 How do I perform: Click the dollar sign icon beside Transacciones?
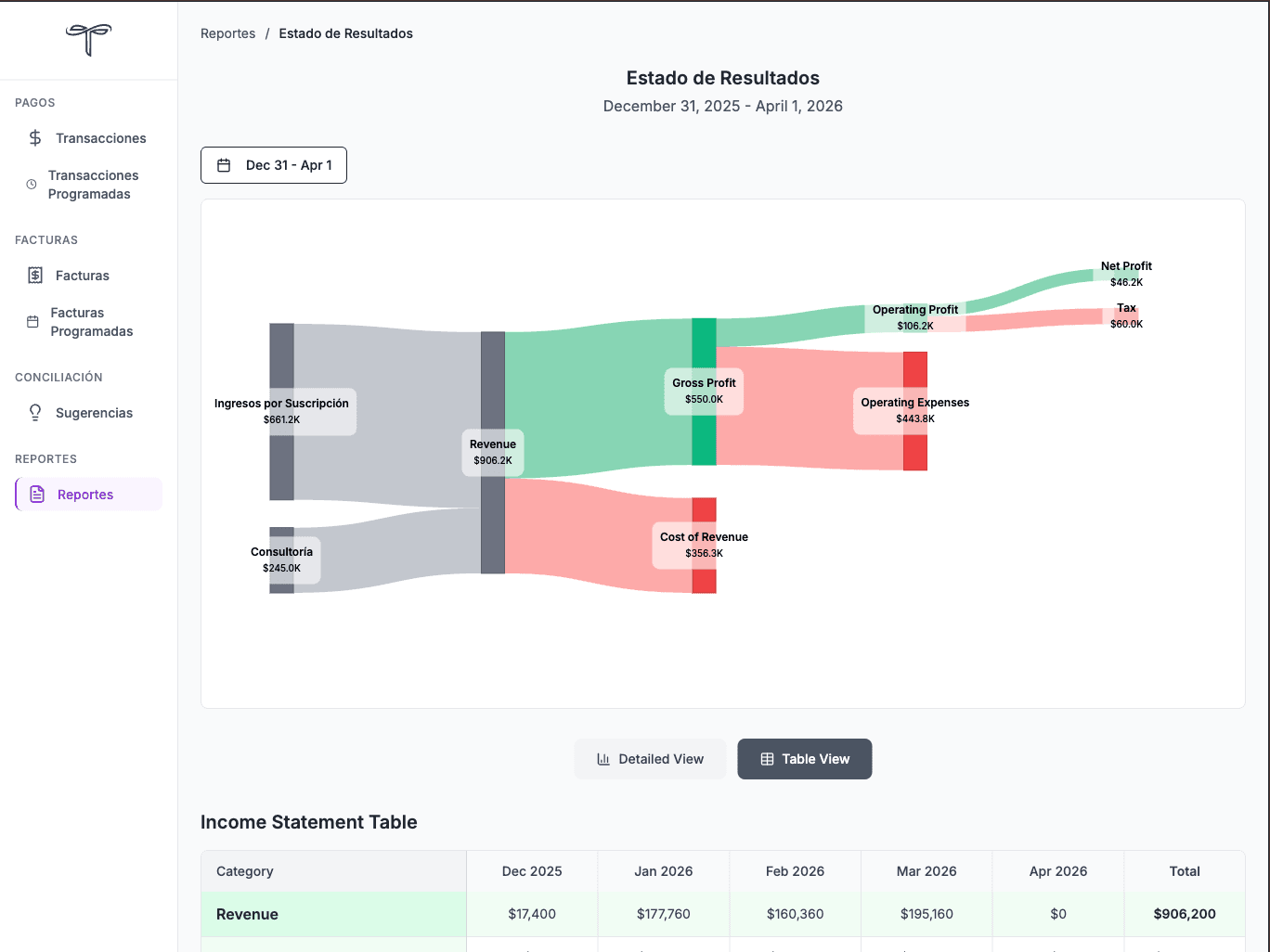point(35,138)
